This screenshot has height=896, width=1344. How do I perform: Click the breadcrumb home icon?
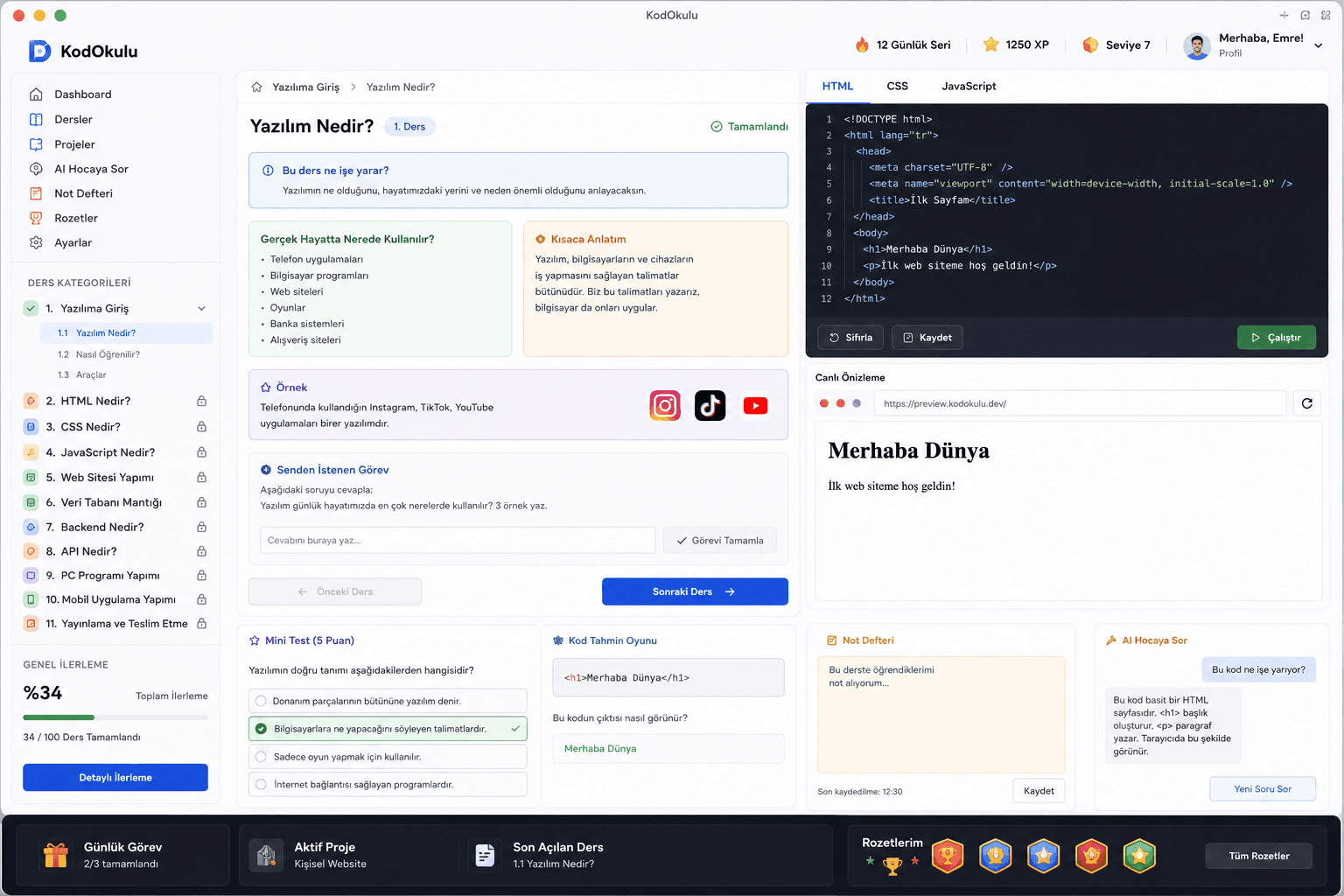pyautogui.click(x=256, y=87)
